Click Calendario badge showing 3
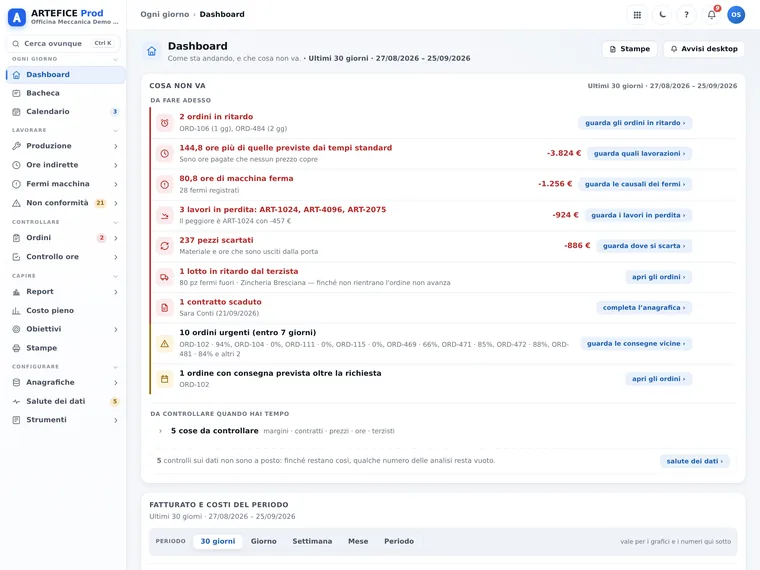 [115, 111]
